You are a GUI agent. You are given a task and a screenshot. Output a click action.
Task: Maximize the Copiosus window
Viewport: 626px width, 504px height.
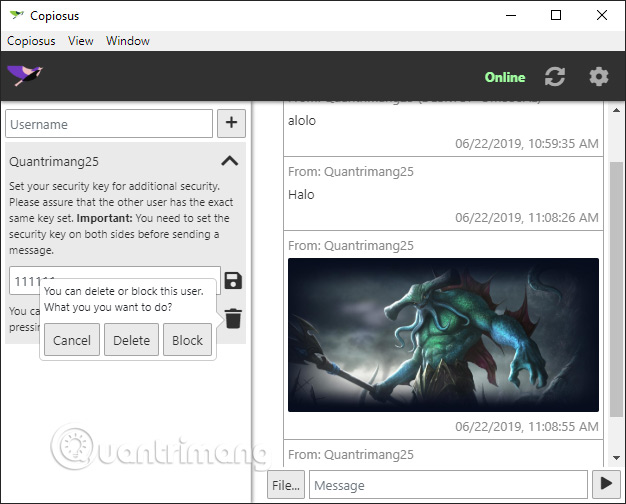pos(556,15)
